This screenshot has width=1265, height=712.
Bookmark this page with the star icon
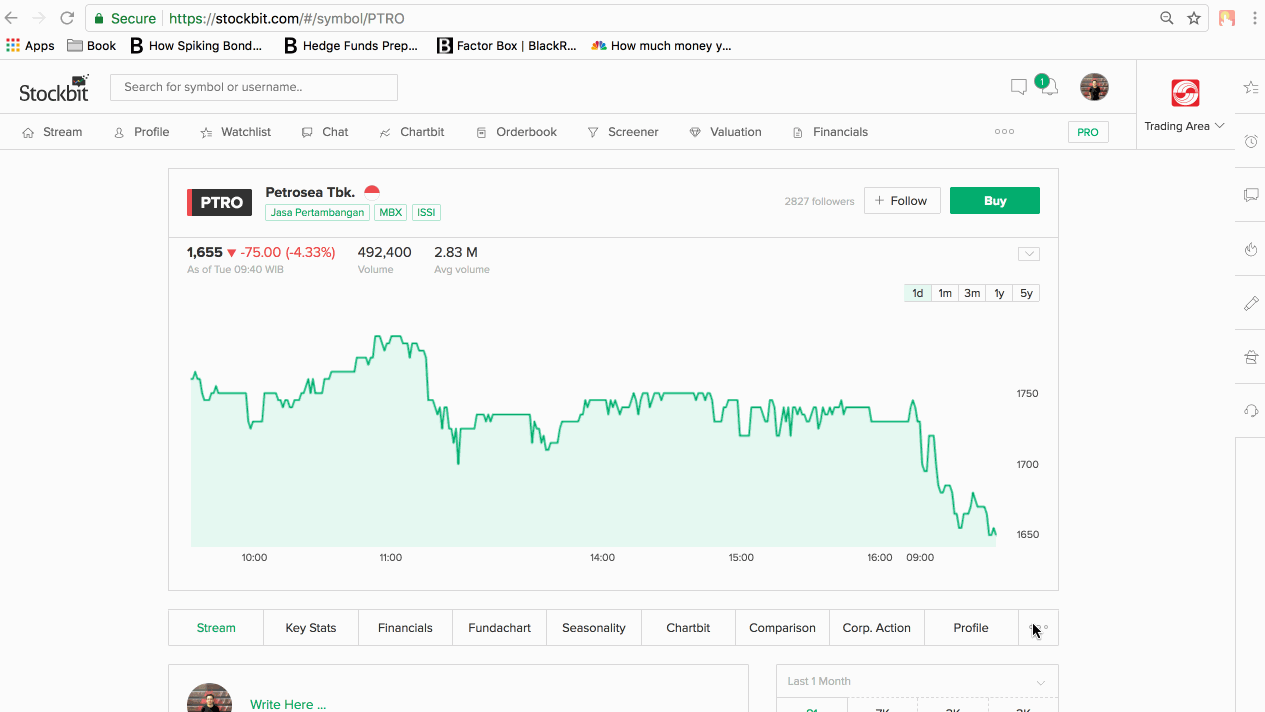pos(1194,18)
